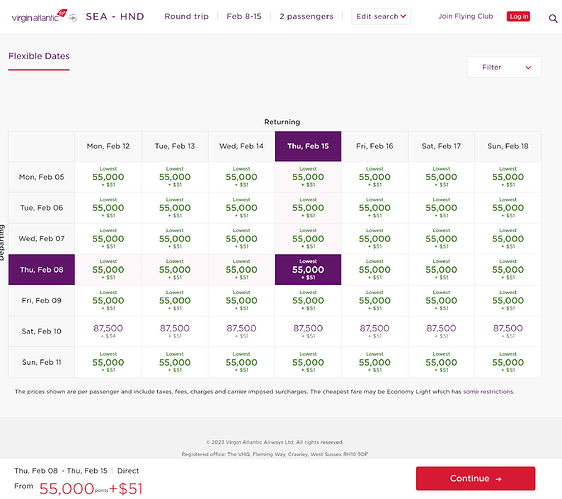The height and width of the screenshot is (499, 562).
Task: Click the SkyTeam alliance icon
Action: click(73, 18)
